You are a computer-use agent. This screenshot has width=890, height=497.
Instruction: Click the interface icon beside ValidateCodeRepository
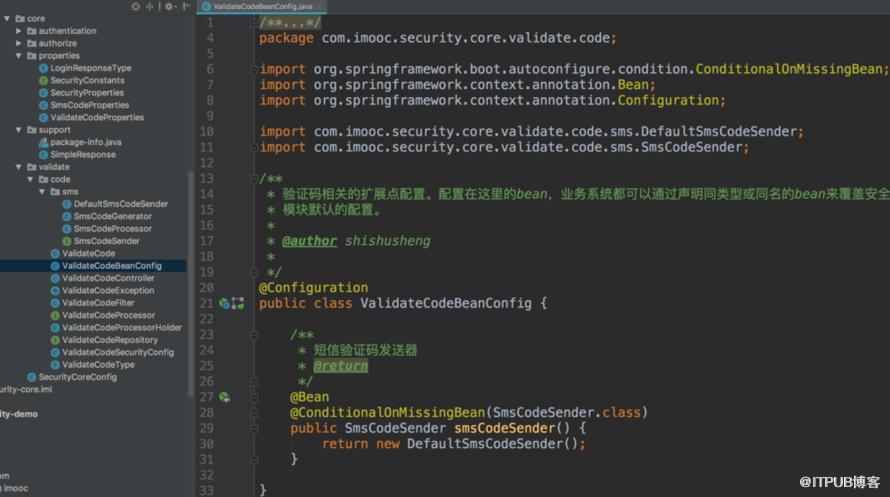pyautogui.click(x=55, y=340)
